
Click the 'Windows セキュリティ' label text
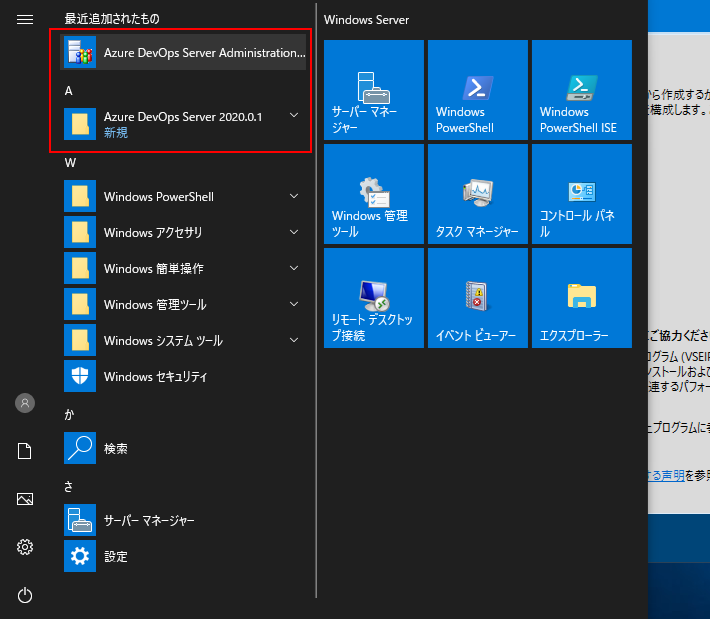coord(156,377)
